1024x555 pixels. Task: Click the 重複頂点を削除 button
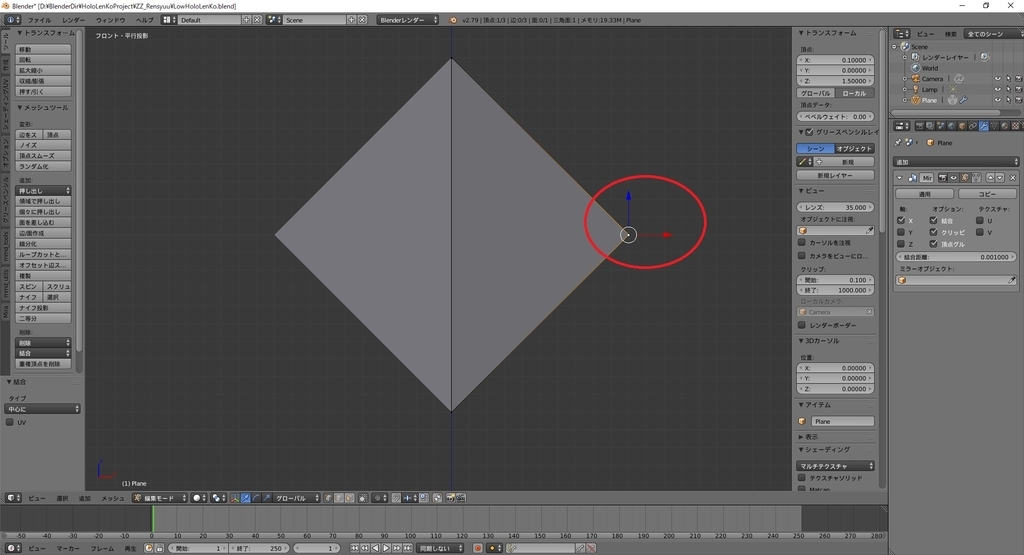43,364
